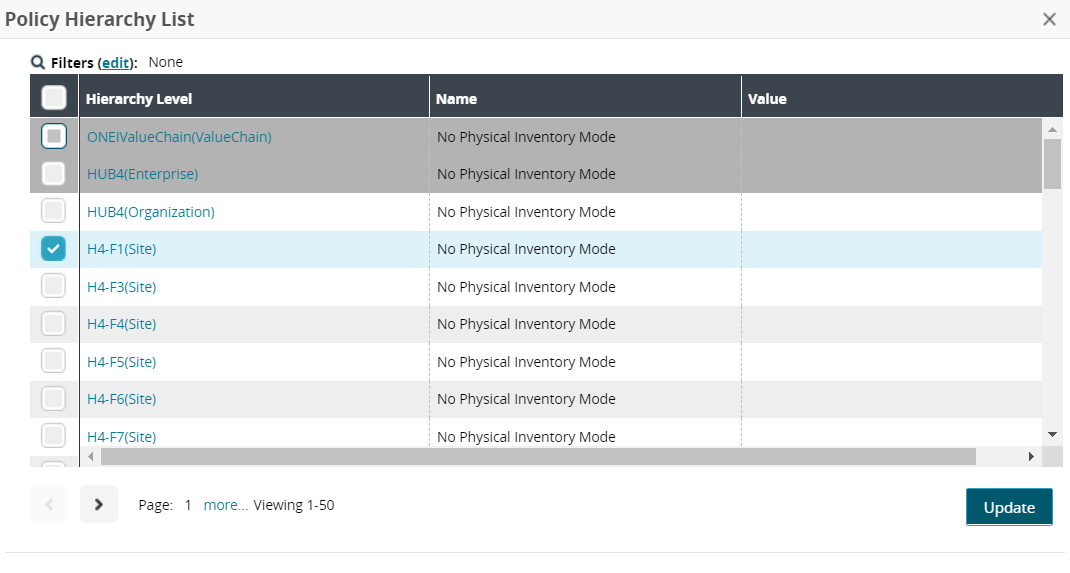
Task: Check the HUB4(Organization) row checkbox
Action: [x=53, y=211]
